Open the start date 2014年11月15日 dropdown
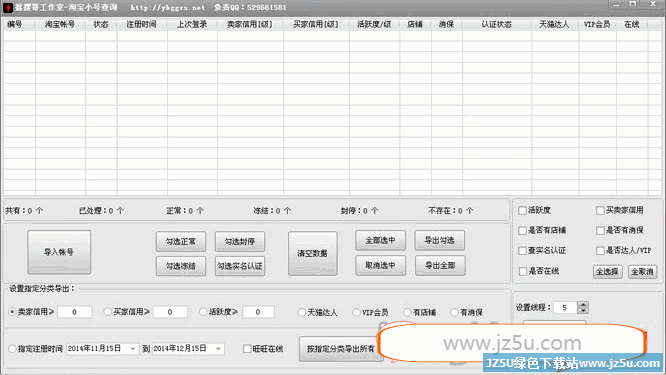The image size is (666, 375). click(x=133, y=349)
